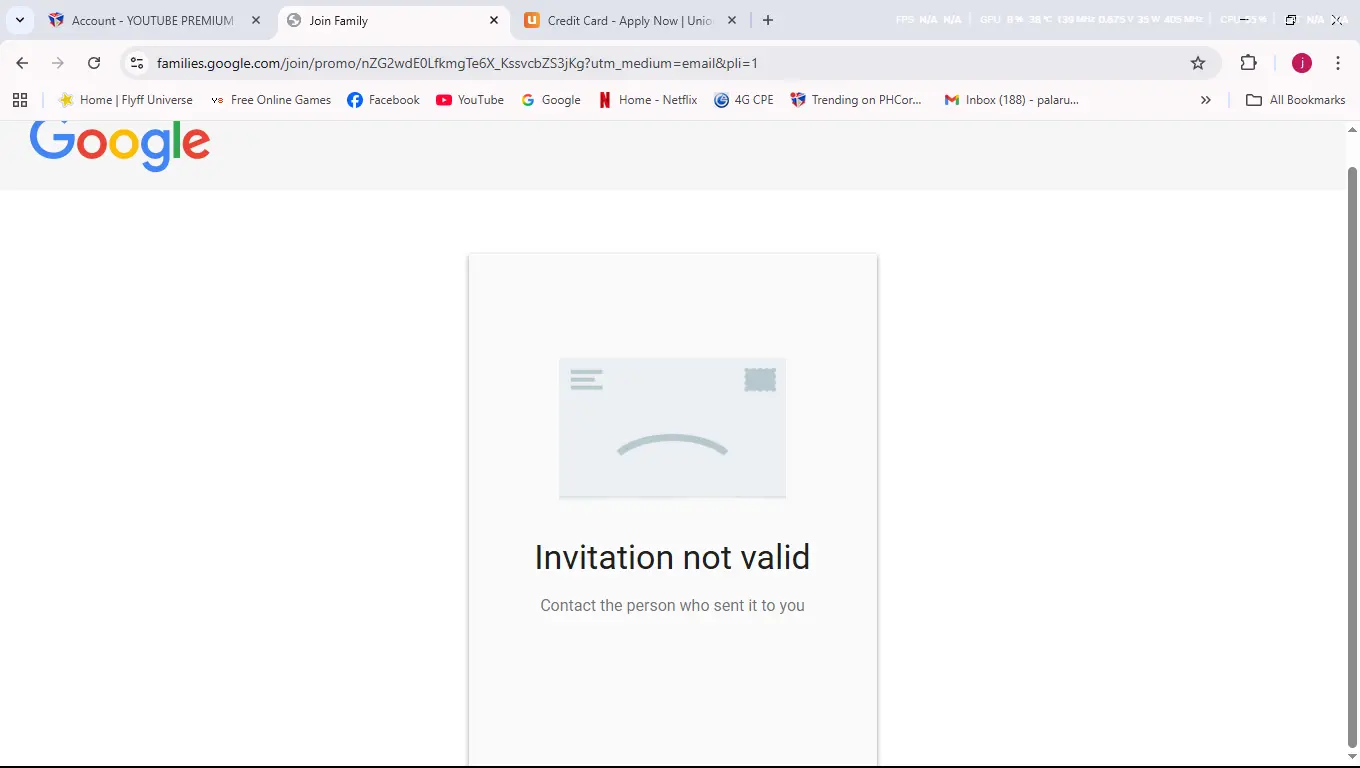The image size is (1360, 768).
Task: Click the sad envelope illustration
Action: tap(672, 427)
